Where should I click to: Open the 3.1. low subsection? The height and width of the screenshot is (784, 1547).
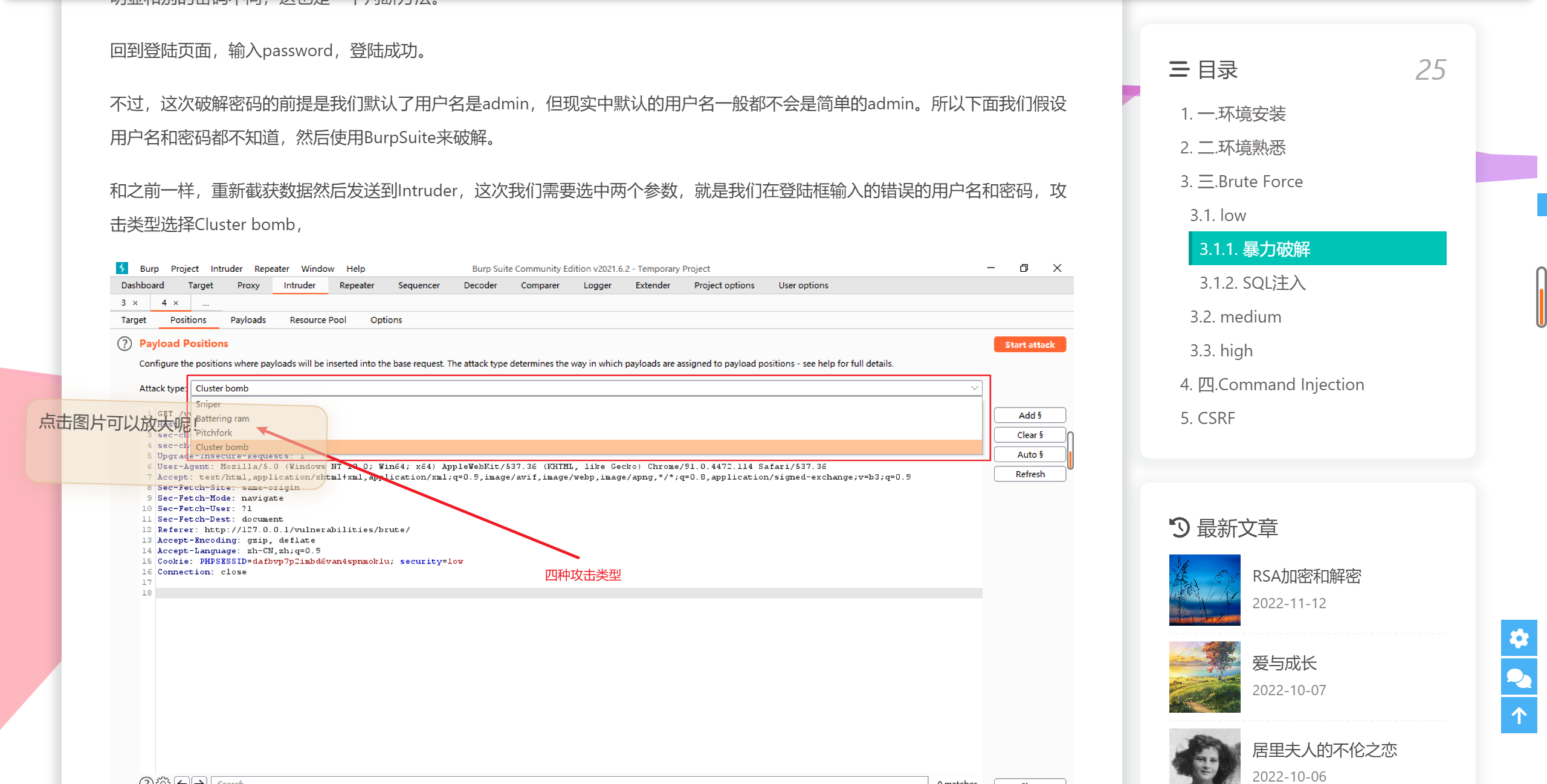click(1218, 215)
